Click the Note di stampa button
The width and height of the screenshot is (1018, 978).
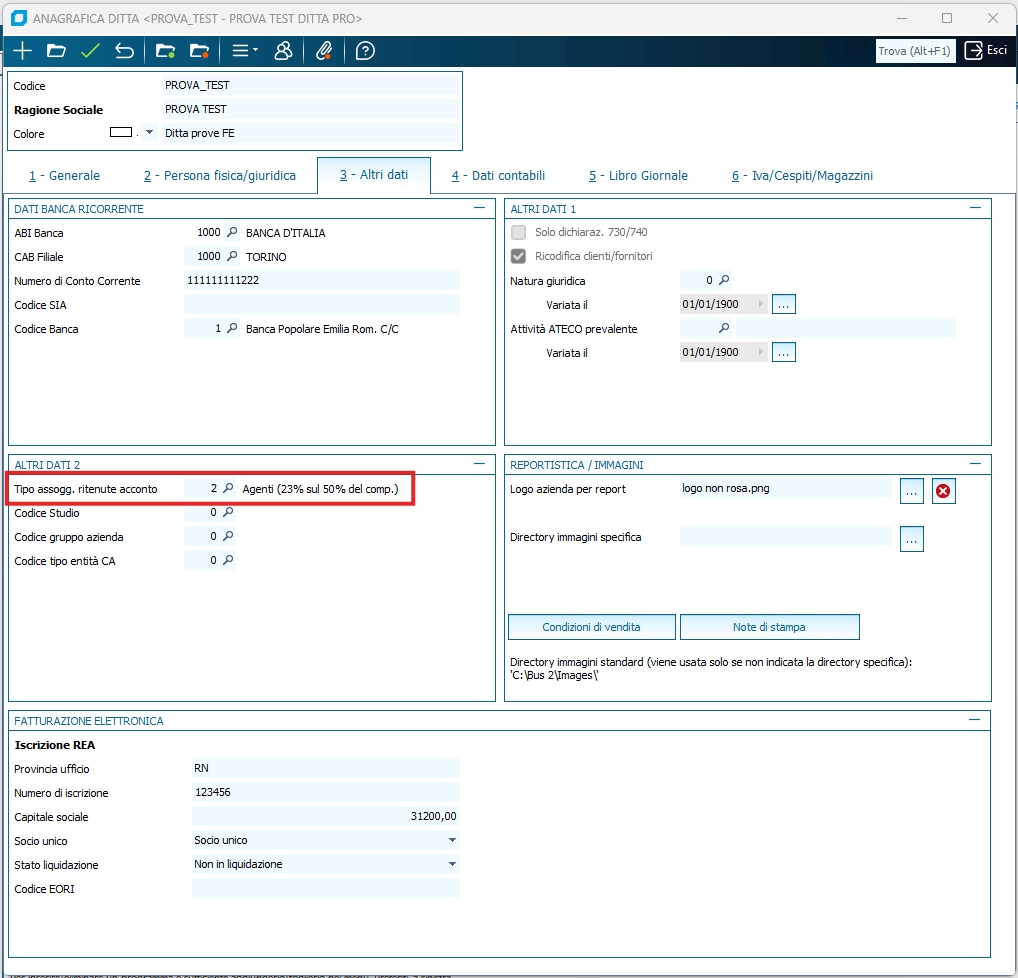769,627
